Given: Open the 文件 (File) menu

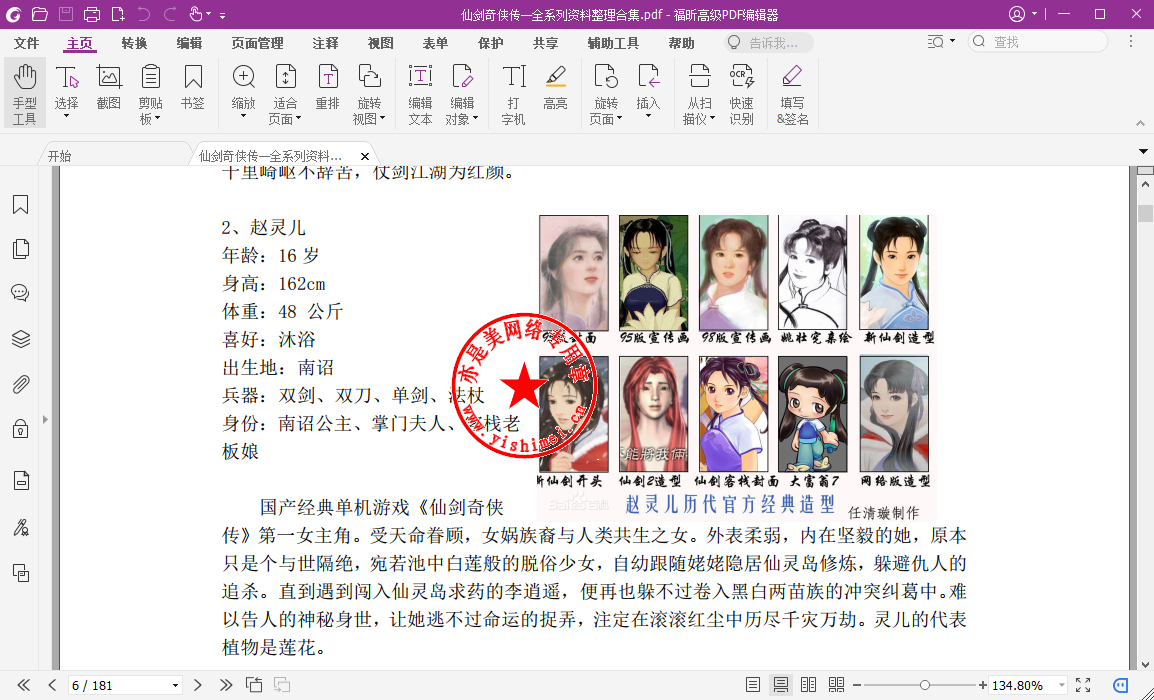Looking at the screenshot, I should [x=26, y=43].
